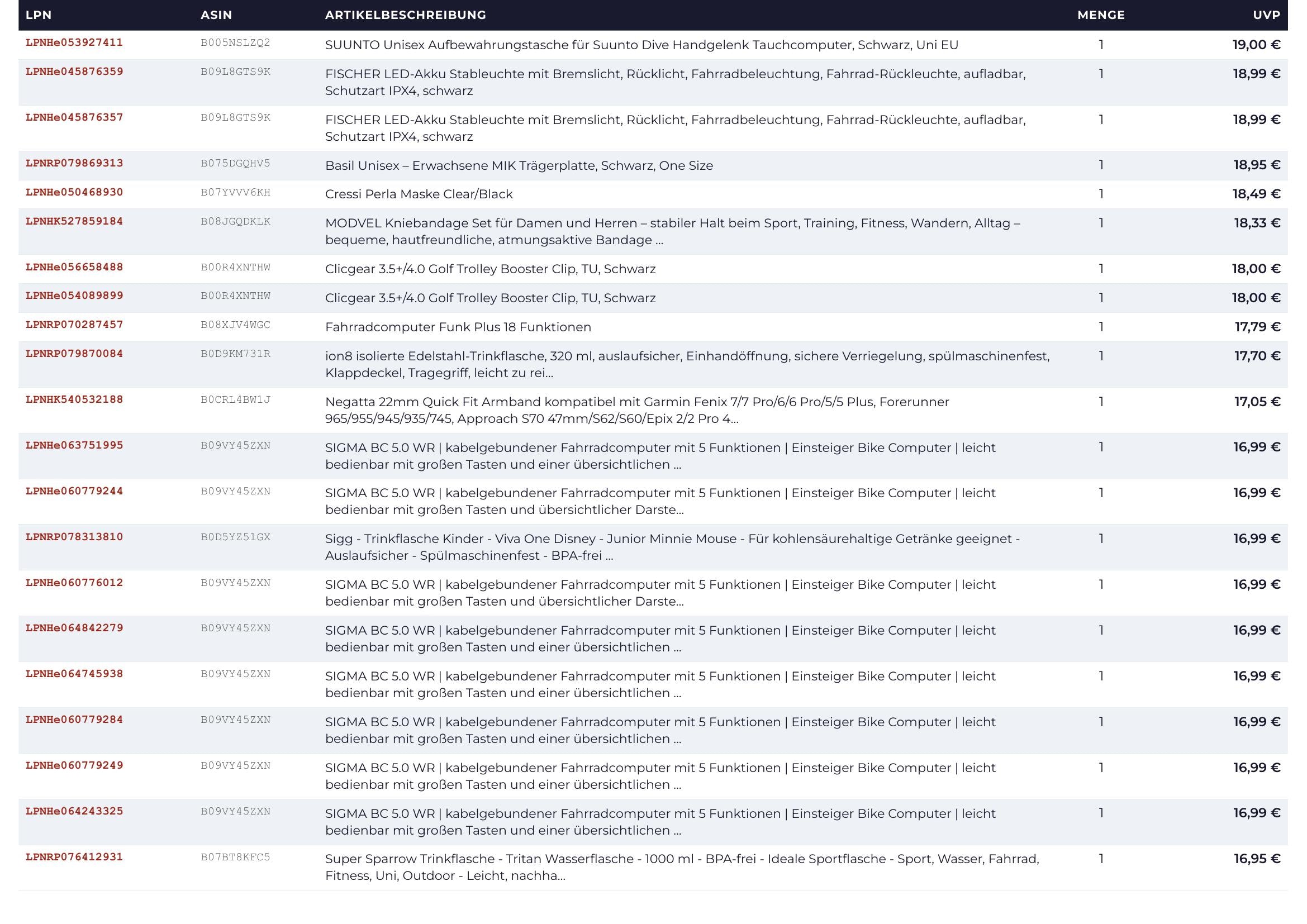
Task: Select the 16,95 € price
Action: (x=1256, y=859)
